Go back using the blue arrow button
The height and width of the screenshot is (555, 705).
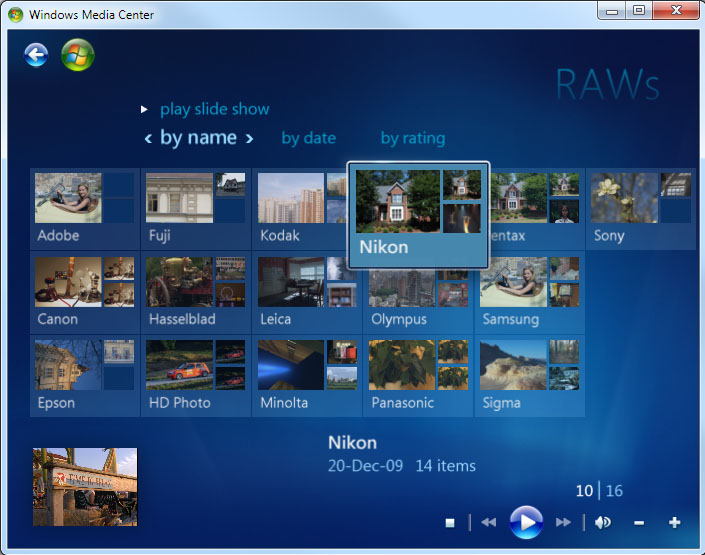(36, 55)
